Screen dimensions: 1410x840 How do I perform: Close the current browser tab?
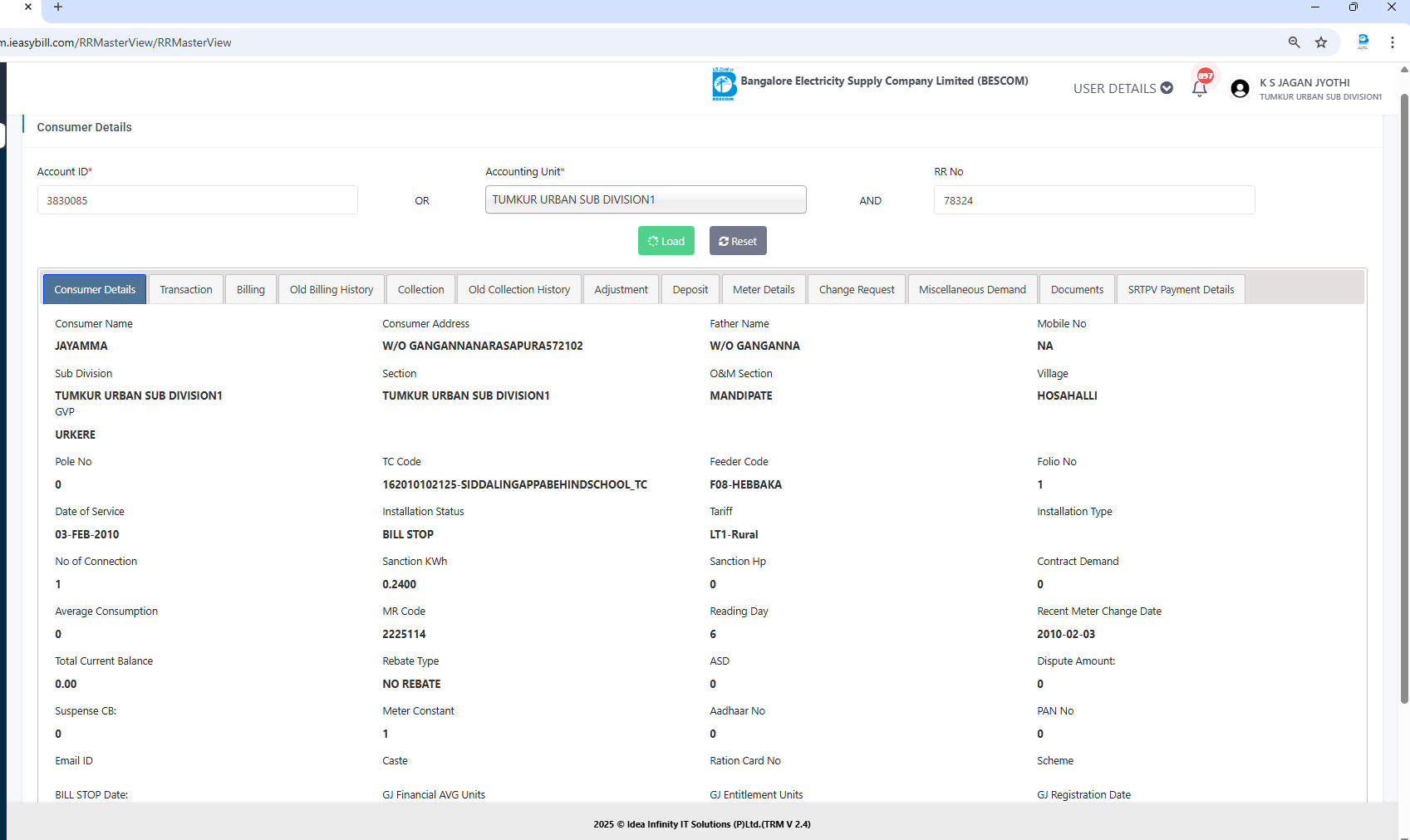[28, 7]
